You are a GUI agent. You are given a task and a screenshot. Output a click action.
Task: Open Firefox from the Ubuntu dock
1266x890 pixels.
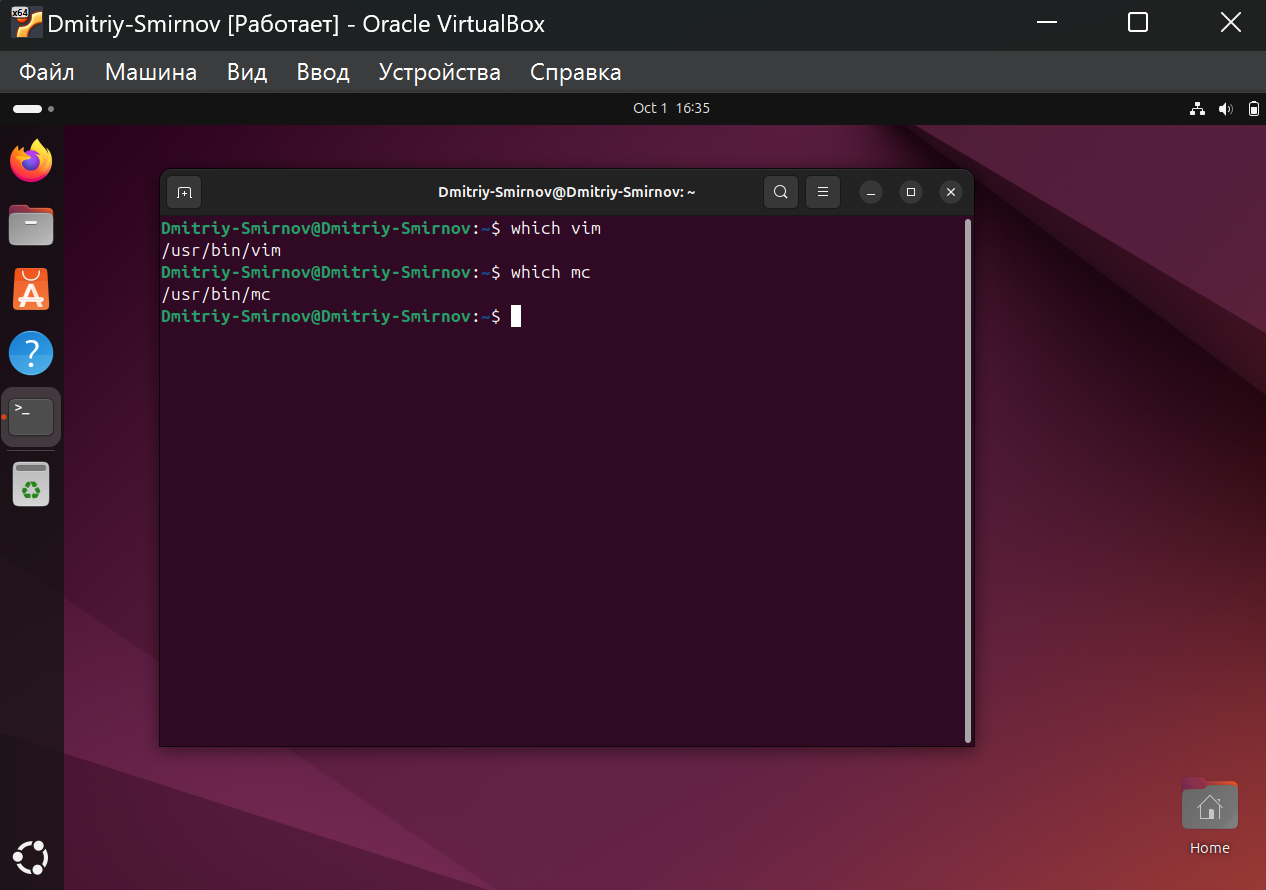[x=31, y=161]
